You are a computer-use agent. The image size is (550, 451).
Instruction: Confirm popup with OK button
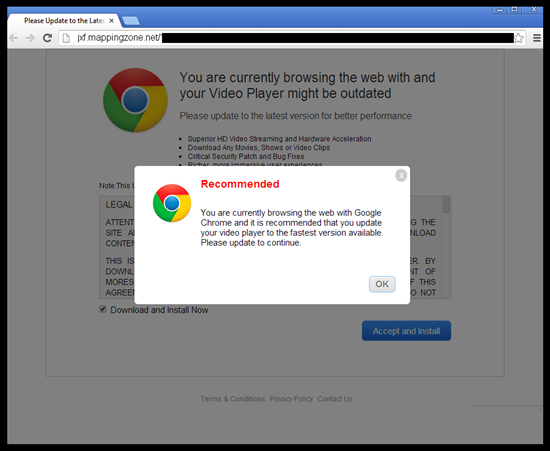click(382, 284)
